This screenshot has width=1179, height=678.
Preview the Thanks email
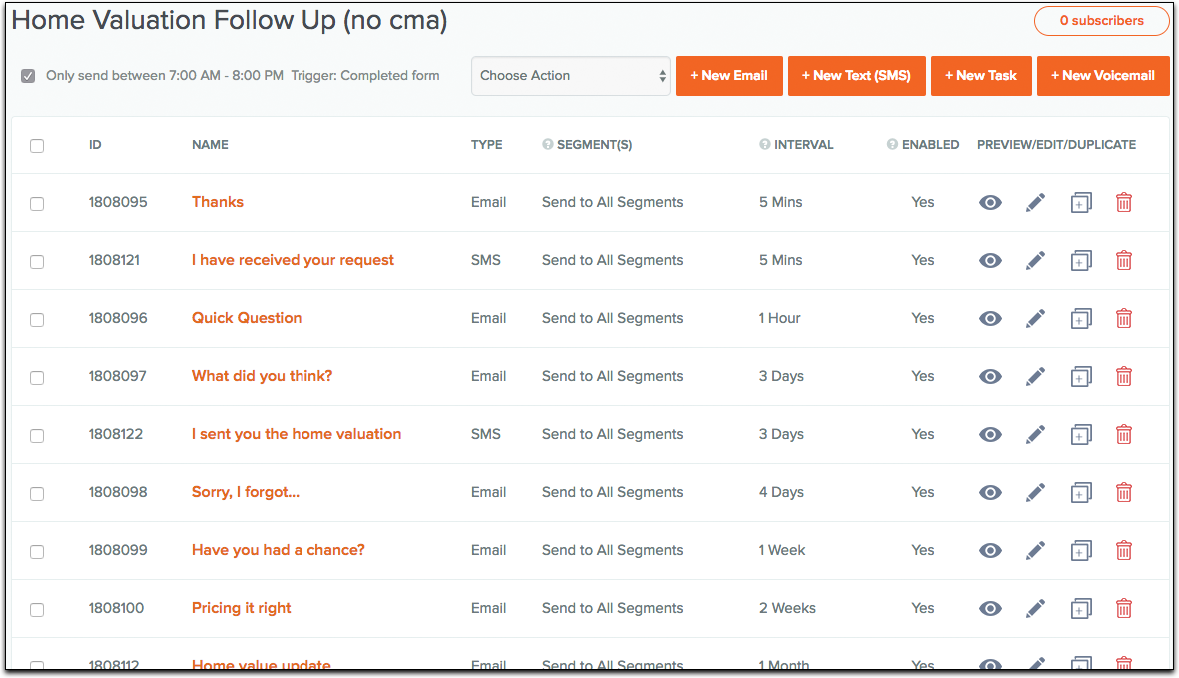click(990, 203)
